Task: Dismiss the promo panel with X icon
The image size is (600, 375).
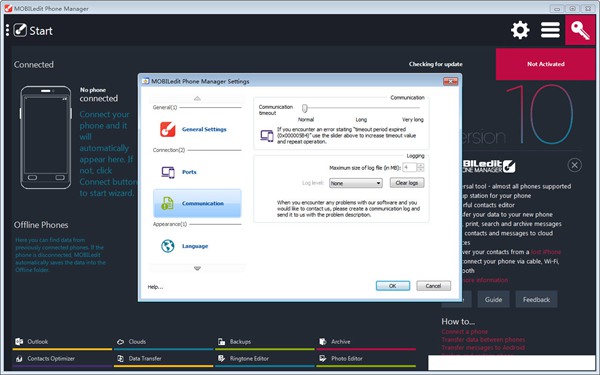Action: point(574,165)
